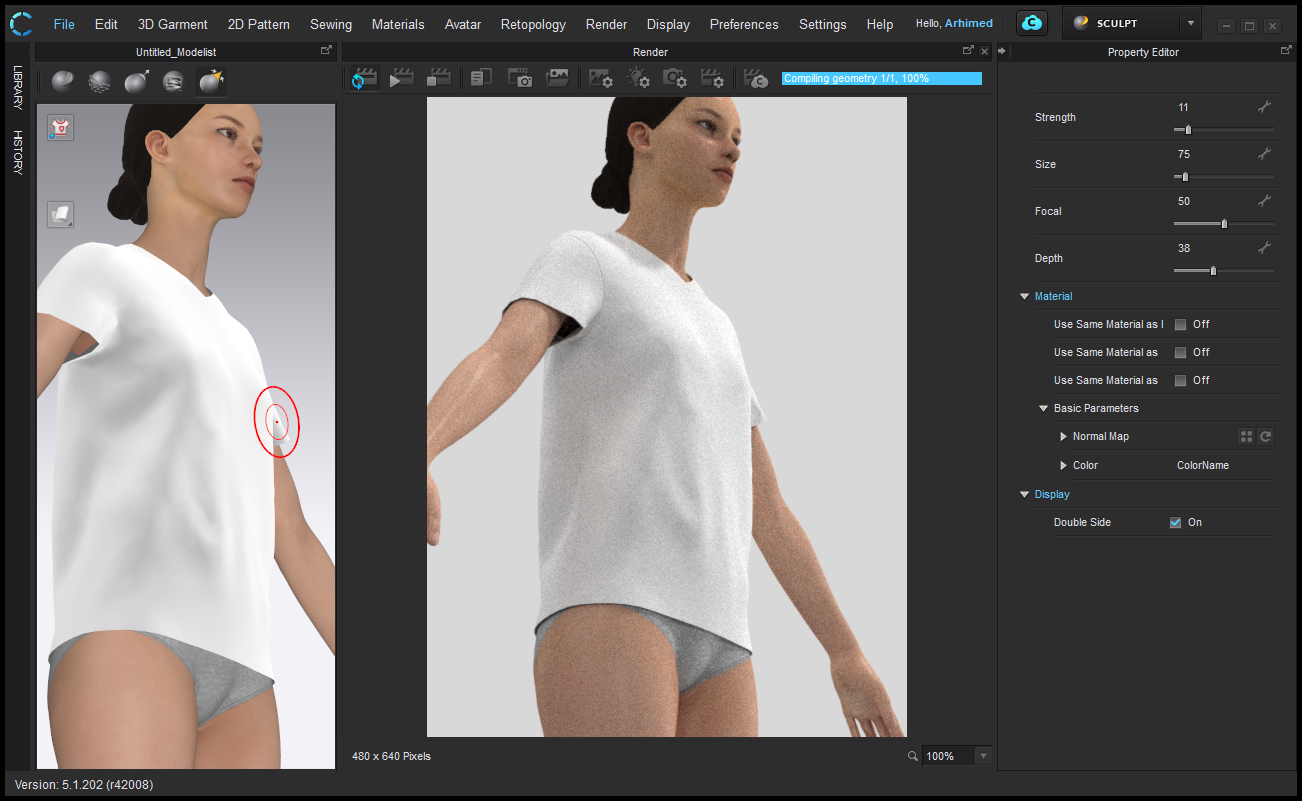Viewport: 1302px width, 801px height.
Task: Open the 3D Garment menu
Action: [172, 24]
